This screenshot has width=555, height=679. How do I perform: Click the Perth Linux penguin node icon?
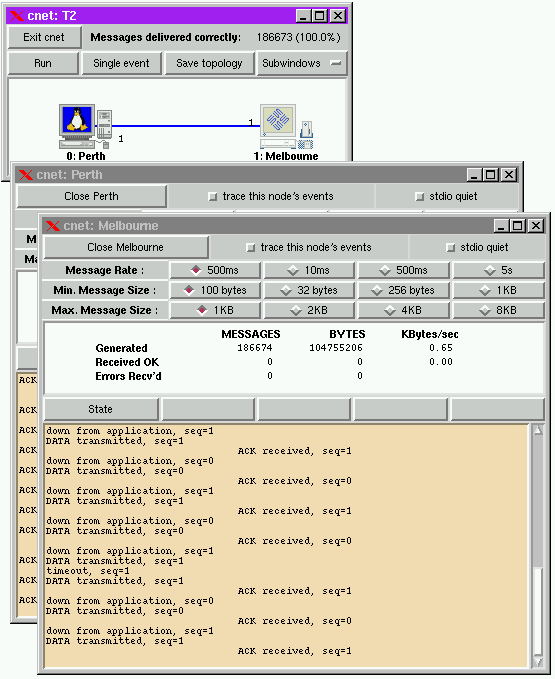tap(85, 126)
